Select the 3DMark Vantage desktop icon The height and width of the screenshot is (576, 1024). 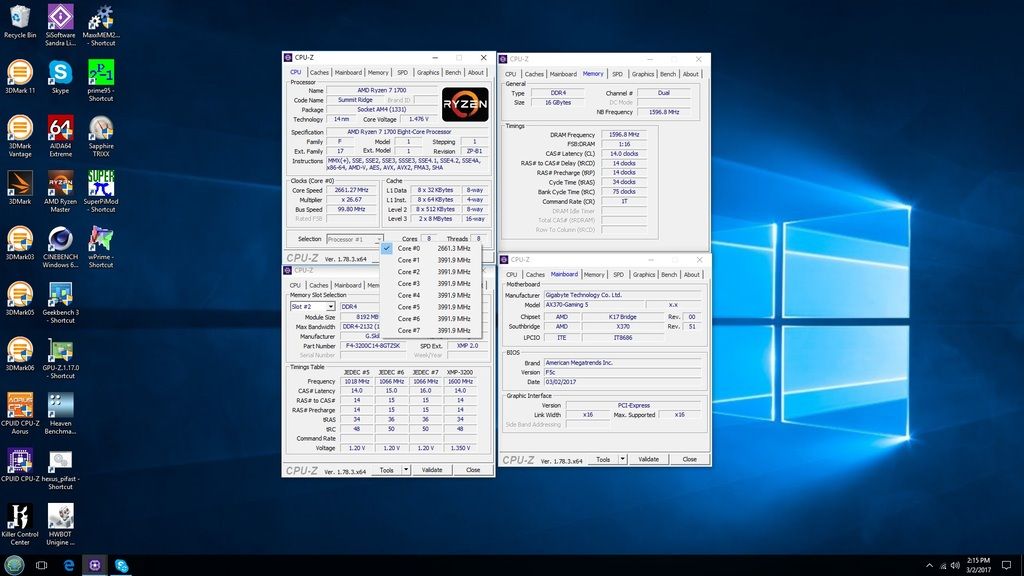[20, 136]
